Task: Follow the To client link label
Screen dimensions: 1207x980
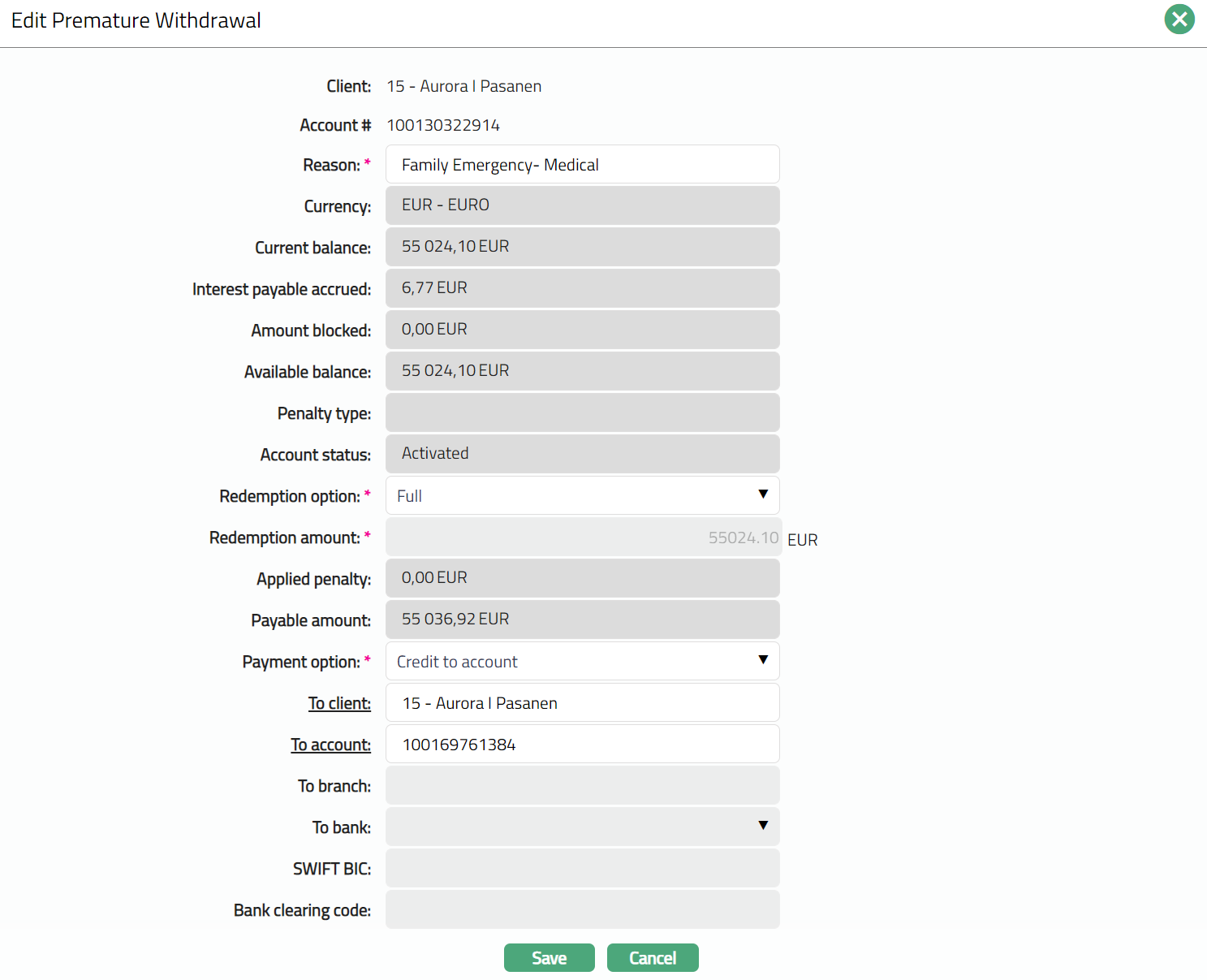Action: click(339, 703)
